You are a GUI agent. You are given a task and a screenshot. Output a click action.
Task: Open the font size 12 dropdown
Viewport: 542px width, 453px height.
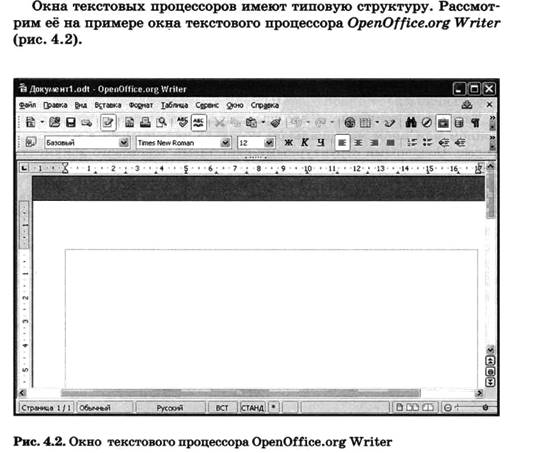[269, 142]
